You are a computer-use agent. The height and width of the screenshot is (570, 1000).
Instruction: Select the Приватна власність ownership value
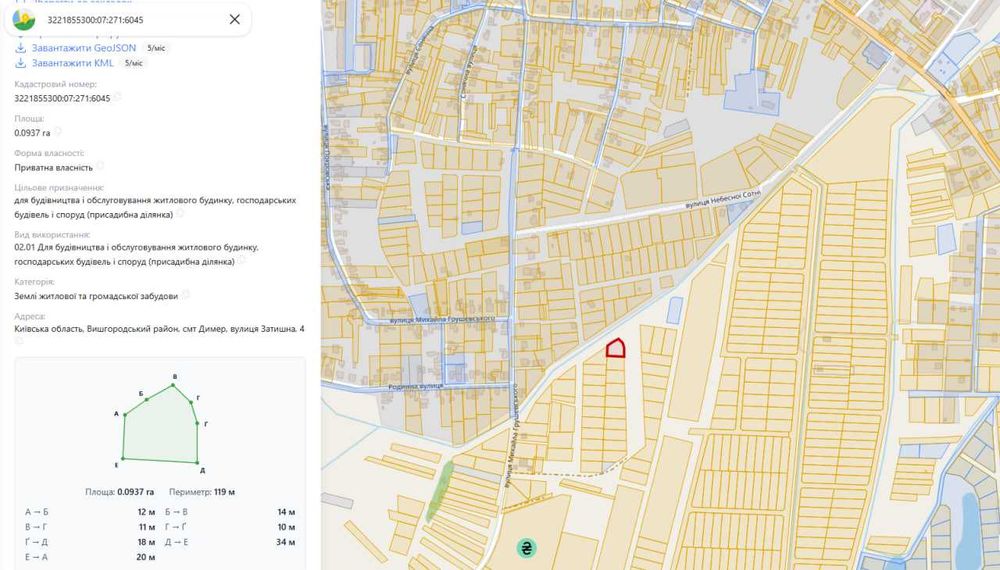click(x=54, y=167)
